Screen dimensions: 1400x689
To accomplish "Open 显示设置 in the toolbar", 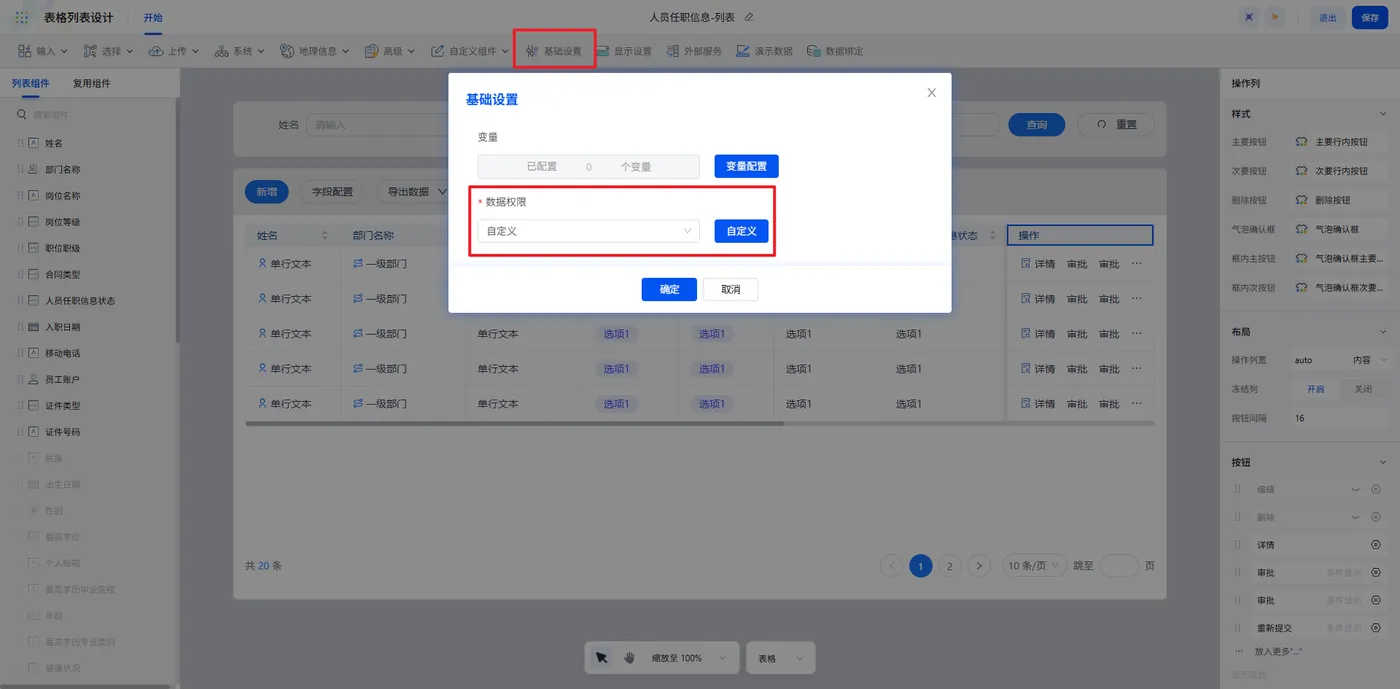I will pyautogui.click(x=624, y=51).
